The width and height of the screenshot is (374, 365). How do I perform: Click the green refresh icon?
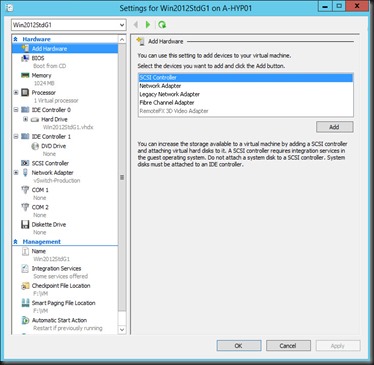(x=162, y=25)
